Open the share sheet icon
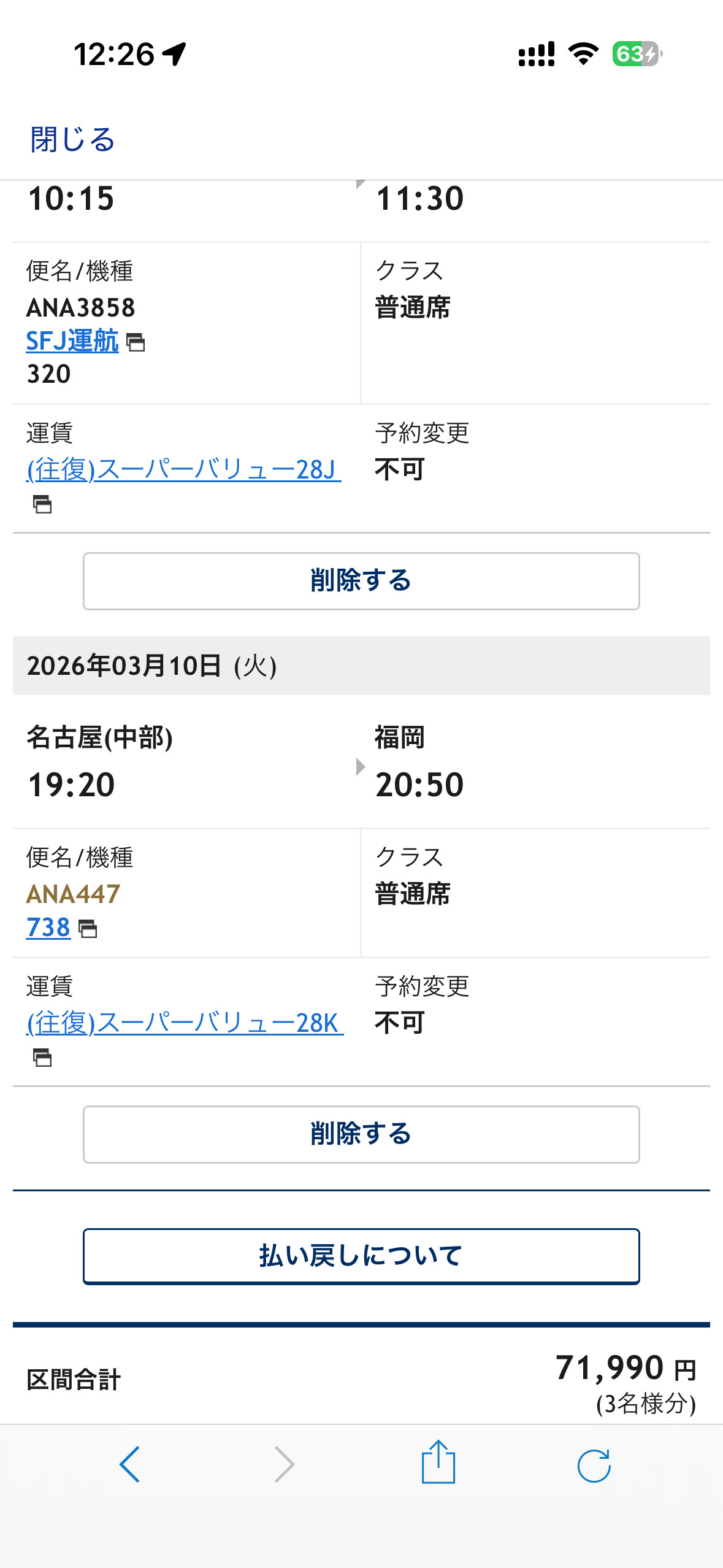723x1568 pixels. click(438, 1463)
